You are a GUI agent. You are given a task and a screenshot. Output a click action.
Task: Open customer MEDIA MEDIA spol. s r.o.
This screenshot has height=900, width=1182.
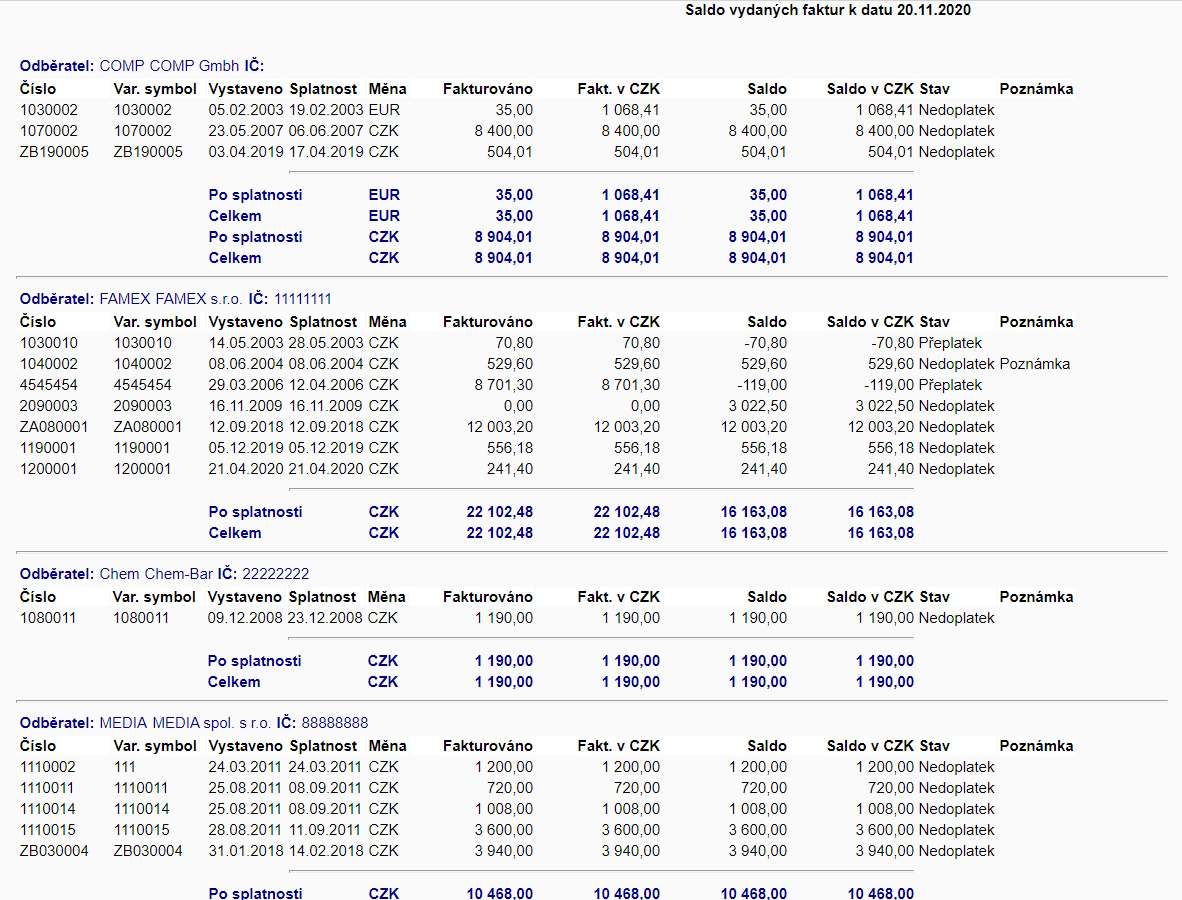[185, 723]
